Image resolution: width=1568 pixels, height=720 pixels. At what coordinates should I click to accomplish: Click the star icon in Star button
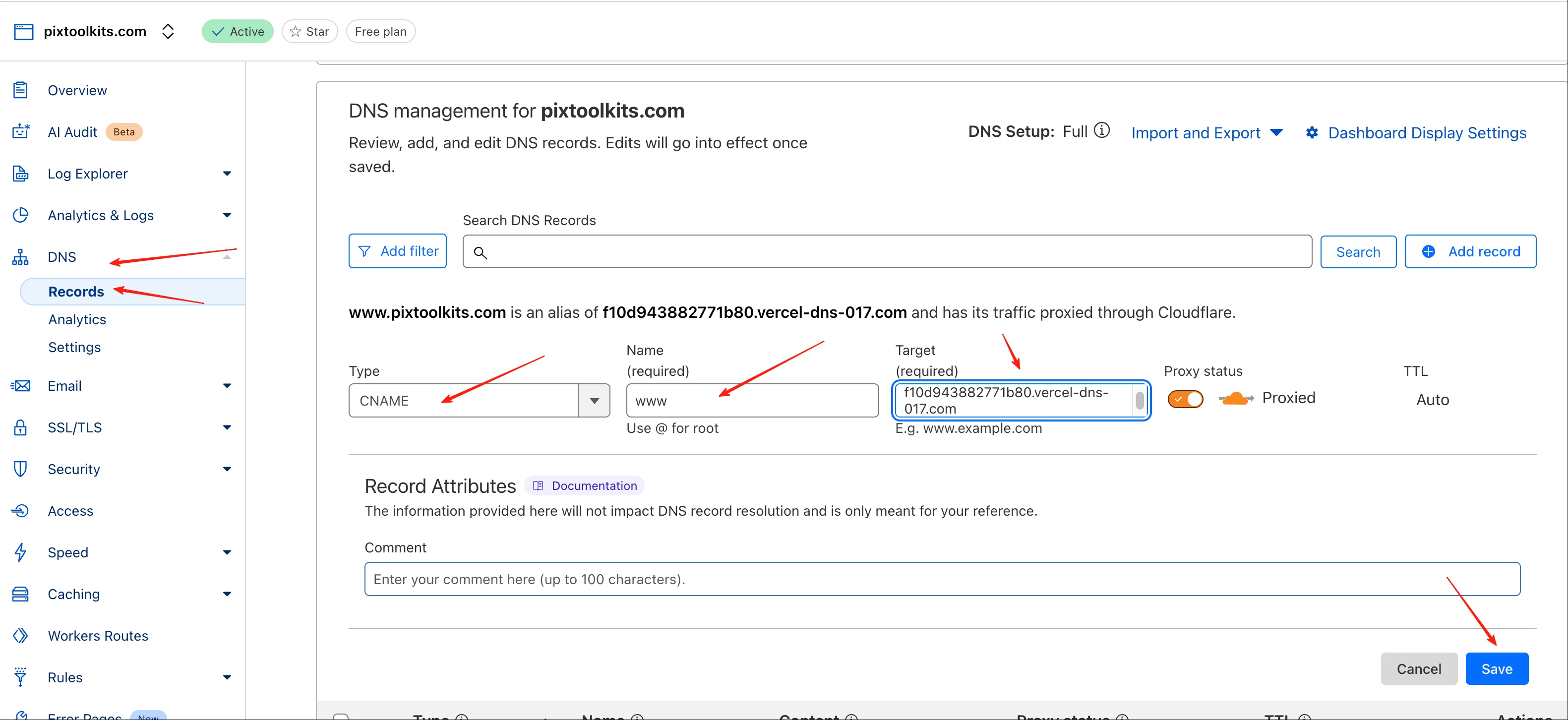coord(296,32)
